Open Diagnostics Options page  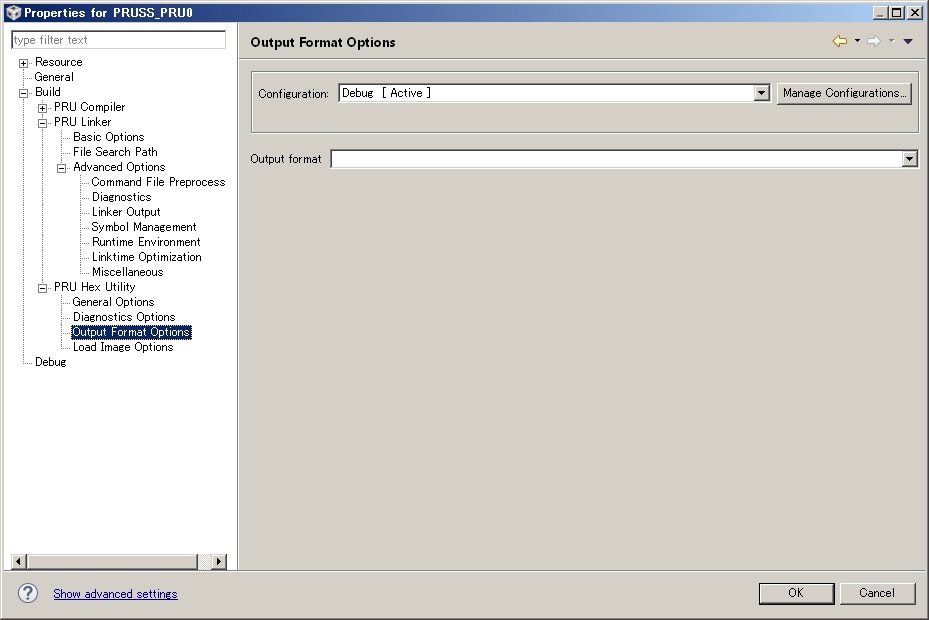(x=124, y=317)
